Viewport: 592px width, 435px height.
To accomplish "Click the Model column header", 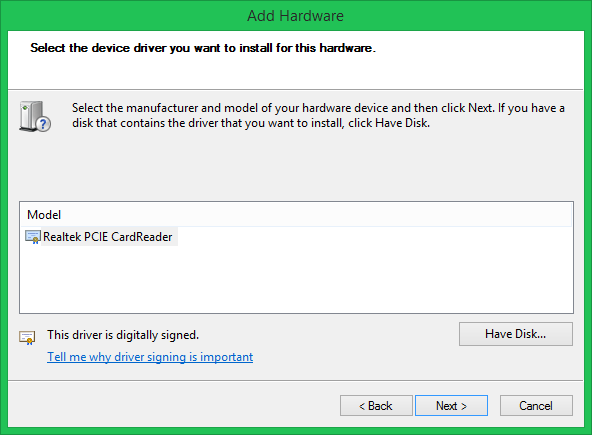I will 44,215.
